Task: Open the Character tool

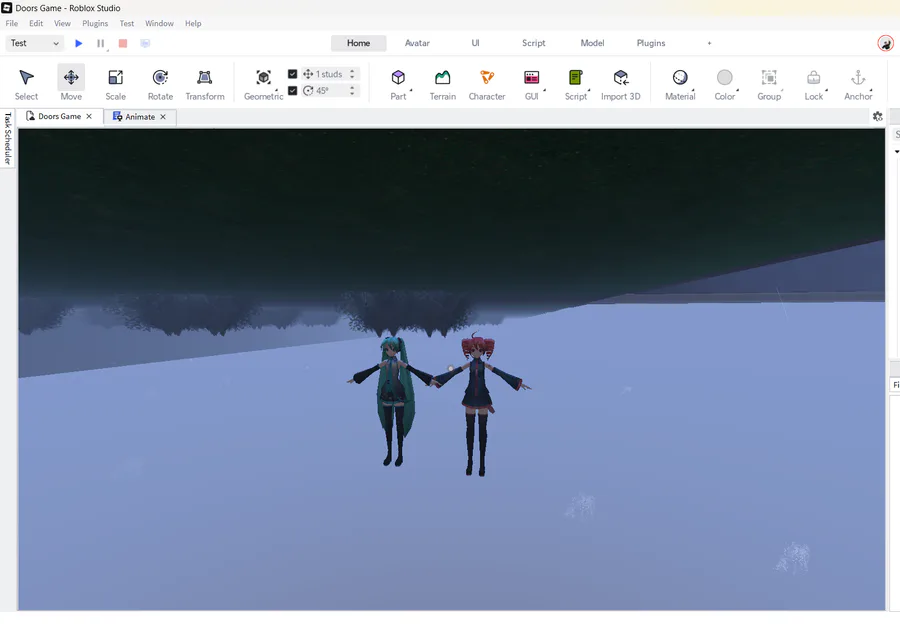Action: 487,84
